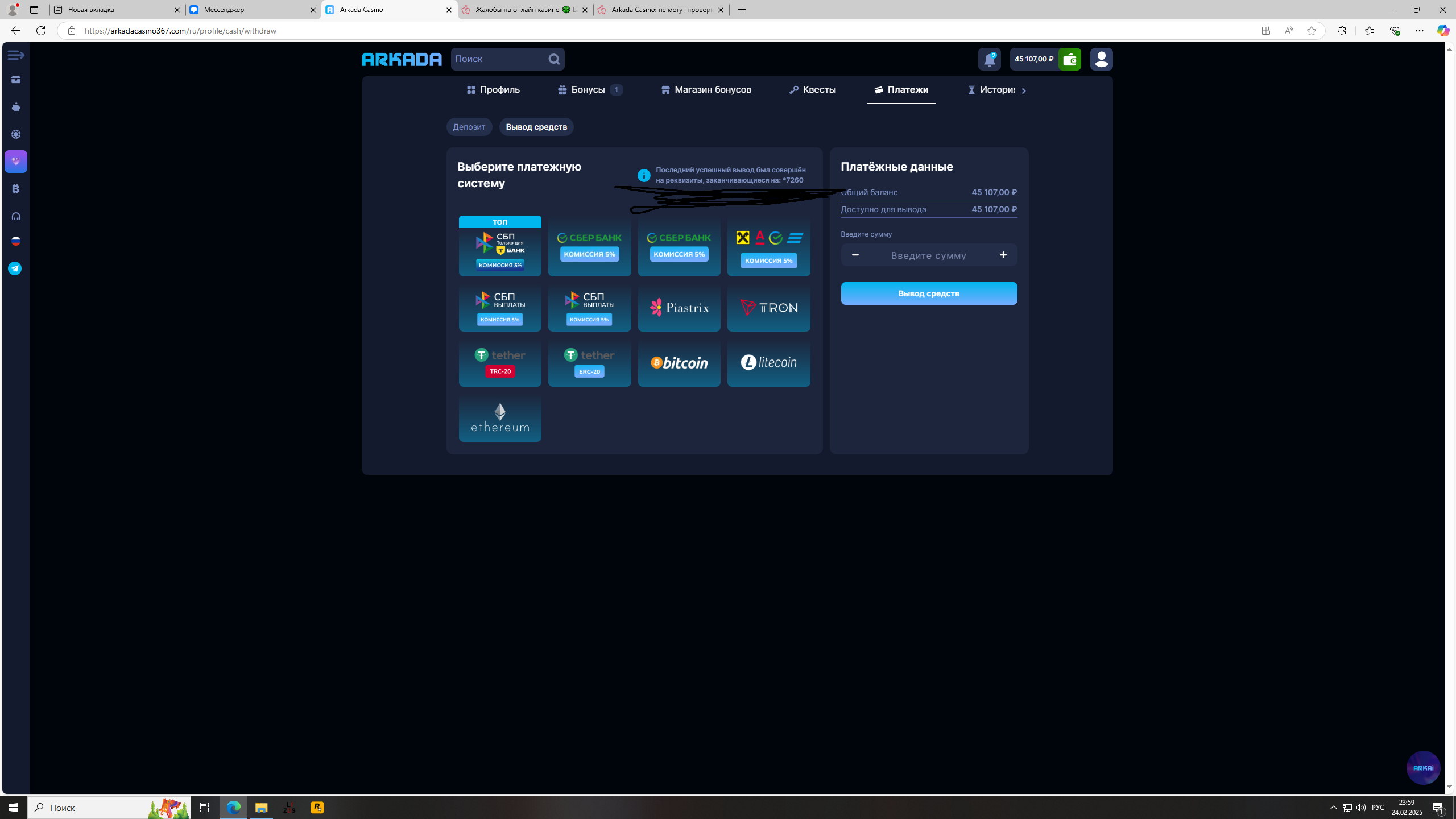
Task: Choose the second СБП Выплаты tile
Action: coord(590,308)
